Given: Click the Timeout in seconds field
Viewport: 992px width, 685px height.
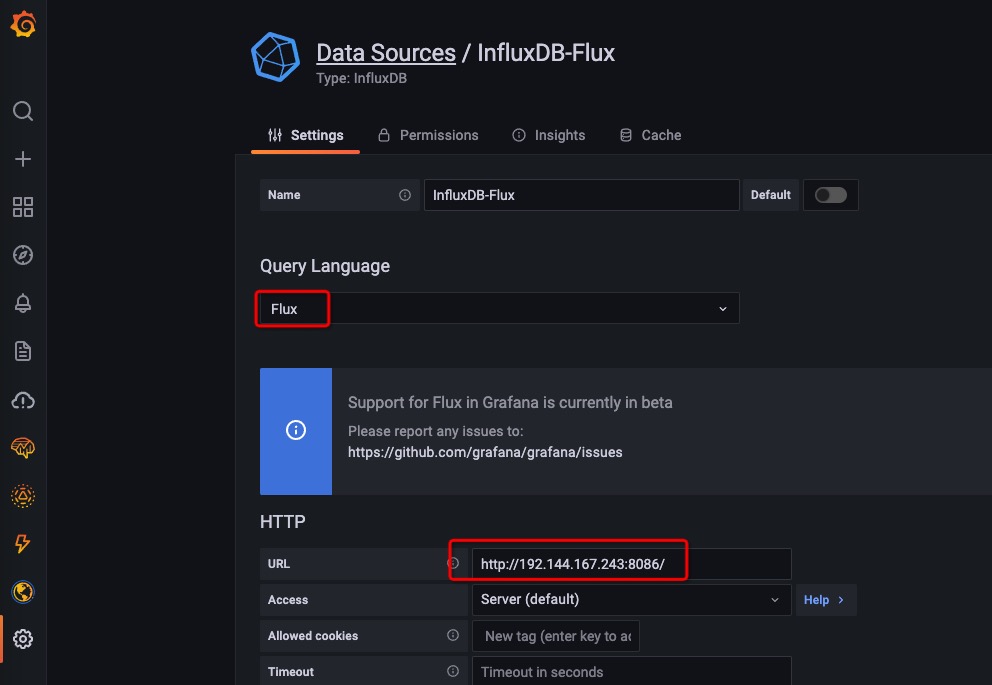Looking at the screenshot, I should tap(631, 671).
